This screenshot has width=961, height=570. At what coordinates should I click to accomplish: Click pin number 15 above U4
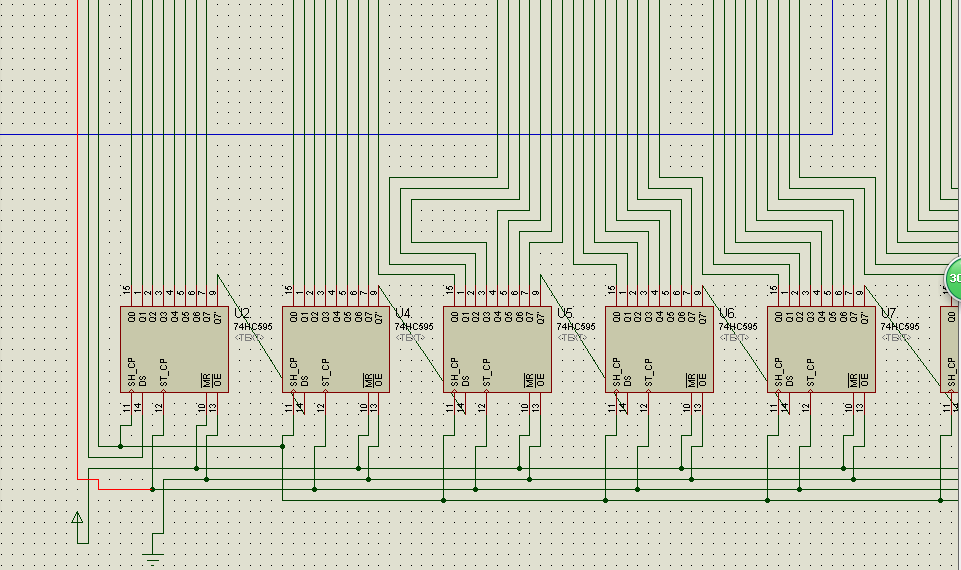coord(289,290)
